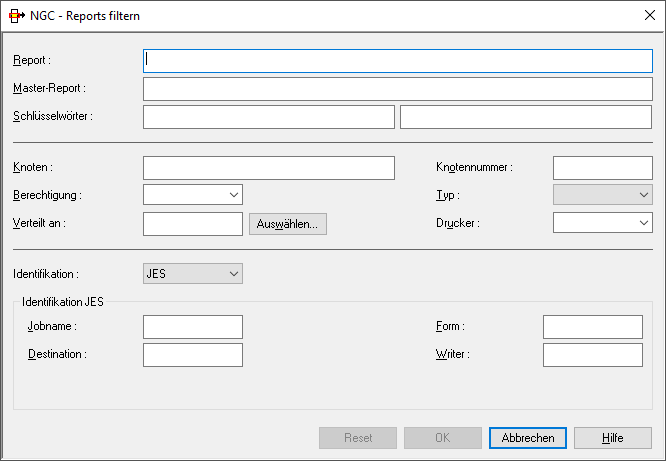
Task: Click the Berechtigung label
Action: [x=47, y=195]
